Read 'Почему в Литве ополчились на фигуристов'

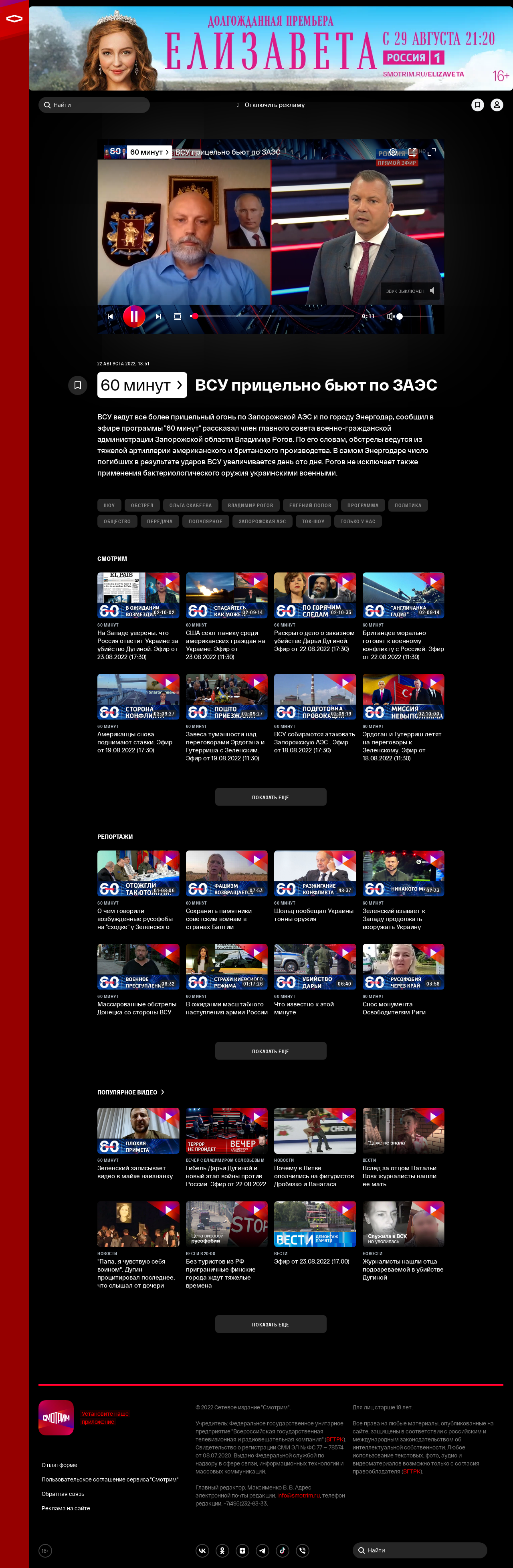314,1176
